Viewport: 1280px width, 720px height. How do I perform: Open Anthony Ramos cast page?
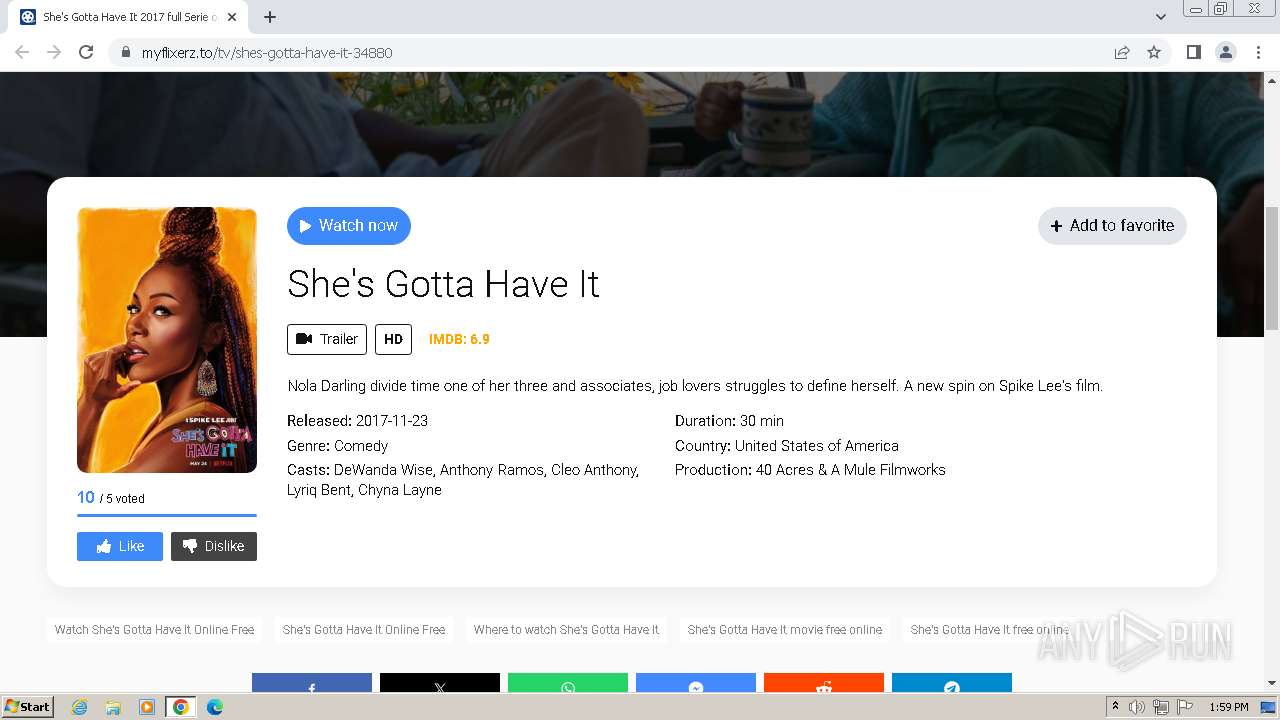pos(493,470)
